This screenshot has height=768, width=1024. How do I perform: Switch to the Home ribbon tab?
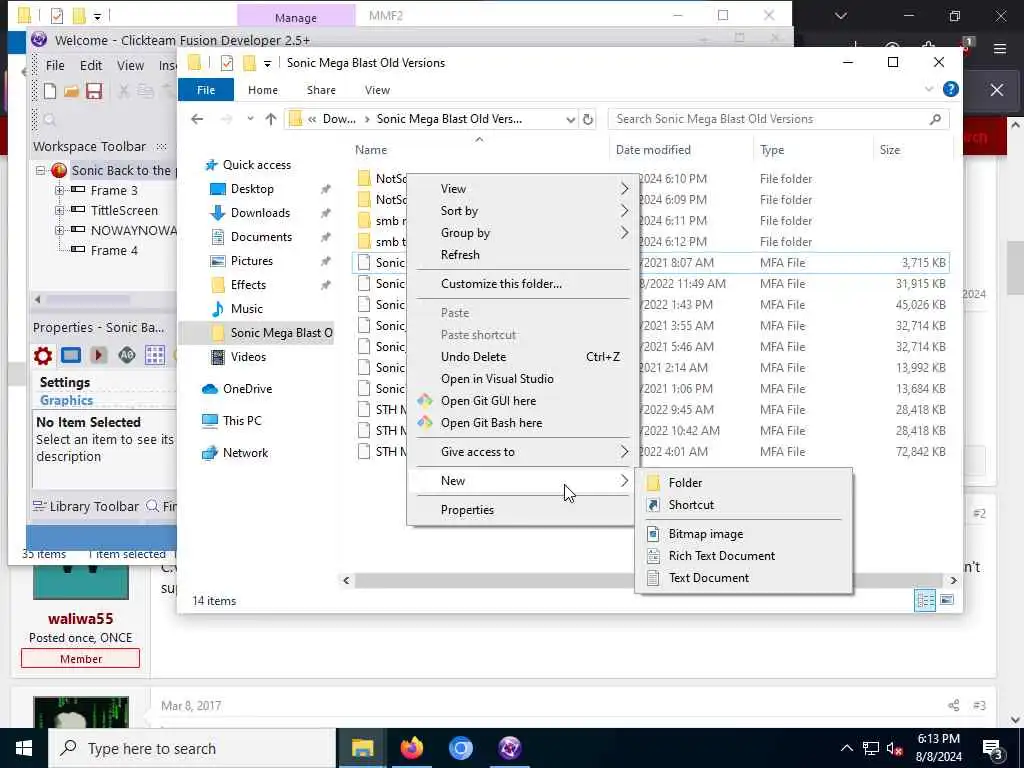pos(263,90)
